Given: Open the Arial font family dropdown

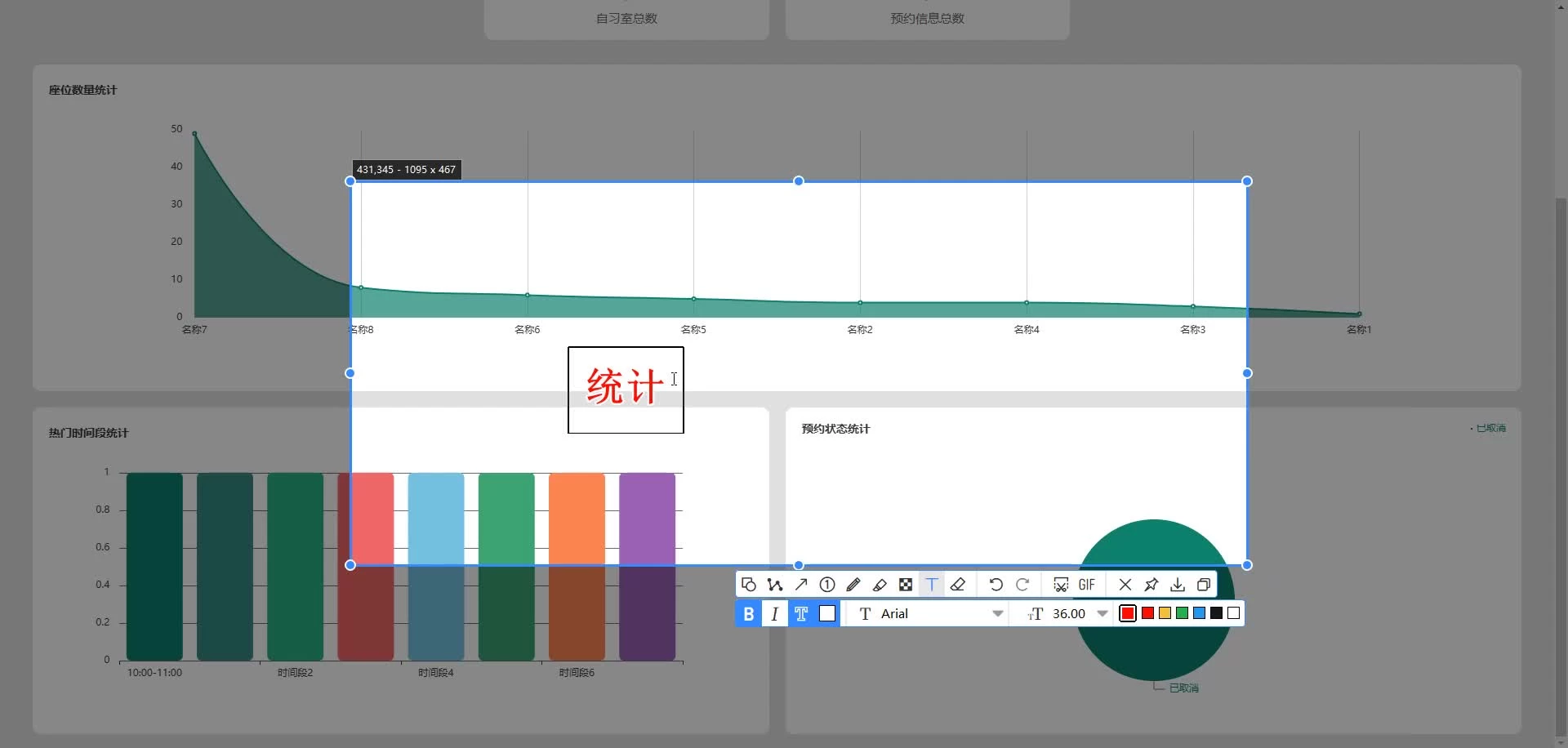Looking at the screenshot, I should click(x=932, y=614).
